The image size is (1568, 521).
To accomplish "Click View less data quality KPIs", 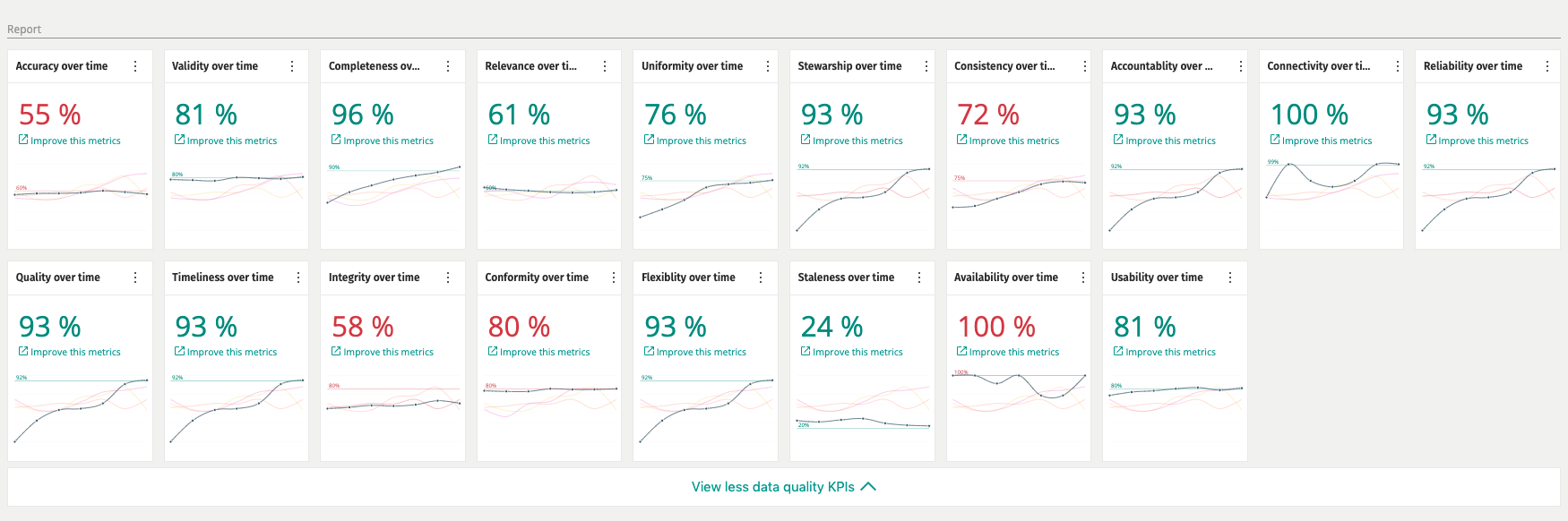I will [772, 487].
